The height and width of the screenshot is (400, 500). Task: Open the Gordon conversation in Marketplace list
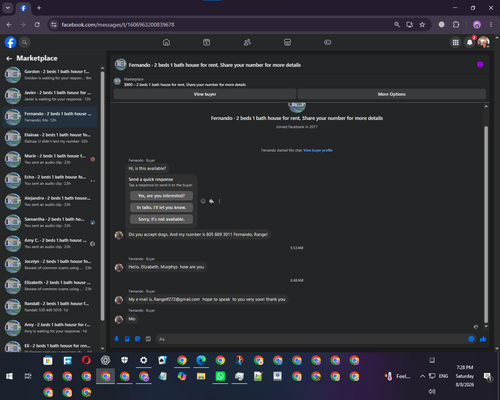pyautogui.click(x=50, y=75)
